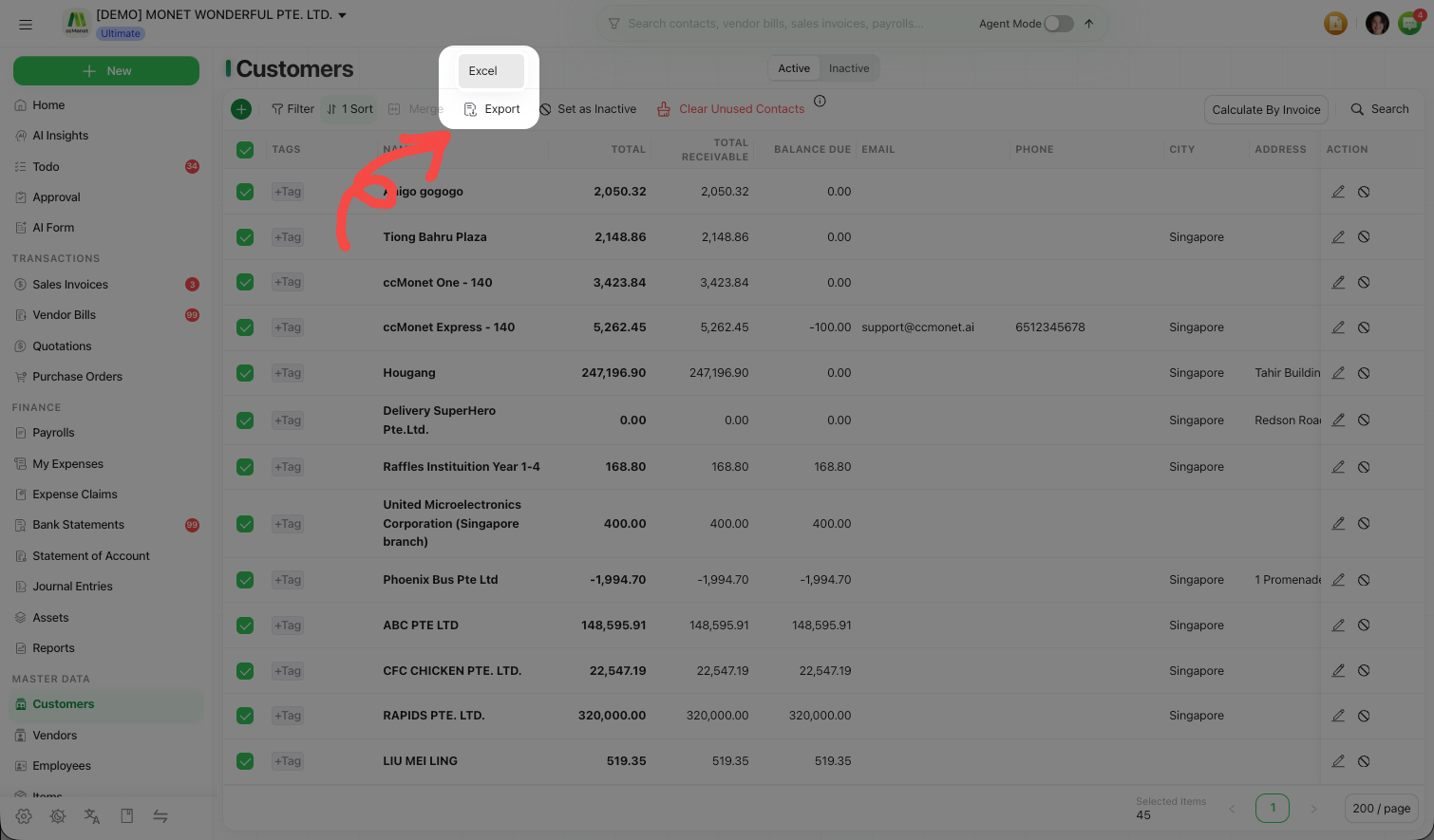Switch to the Active tab
Image resolution: width=1434 pixels, height=840 pixels.
794,68
